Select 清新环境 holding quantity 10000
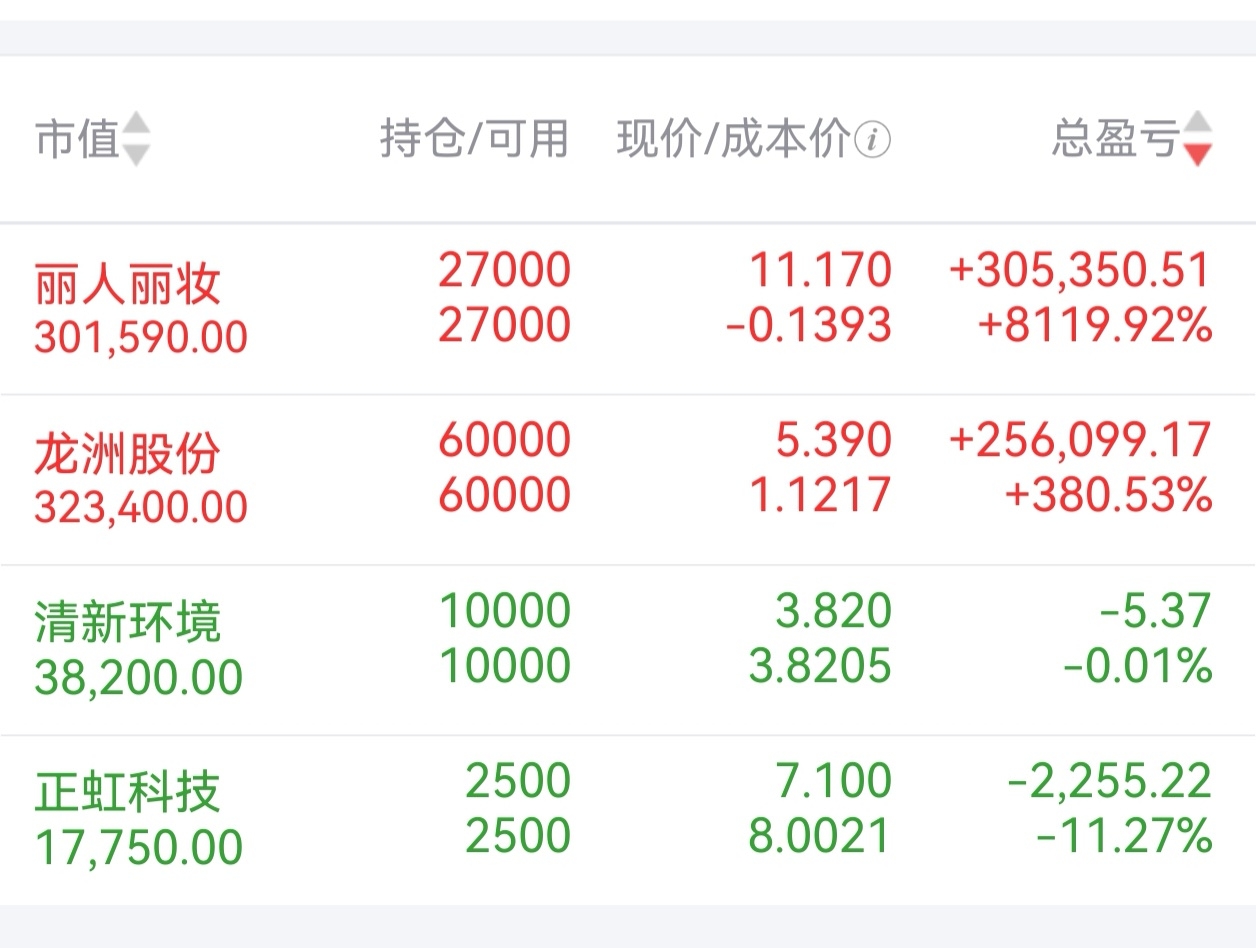The image size is (1256, 948). (505, 611)
